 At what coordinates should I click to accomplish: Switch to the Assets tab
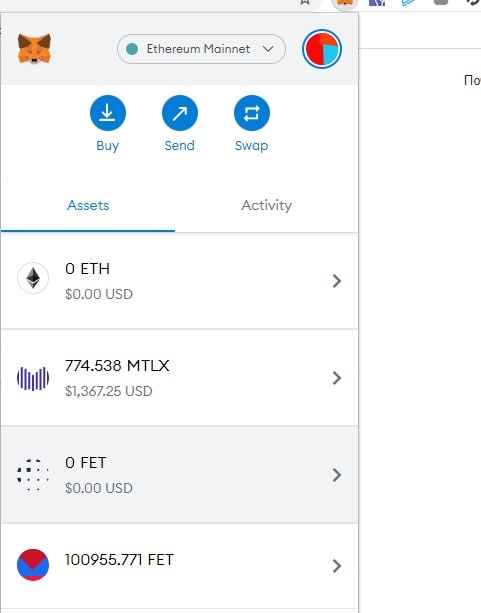click(88, 205)
